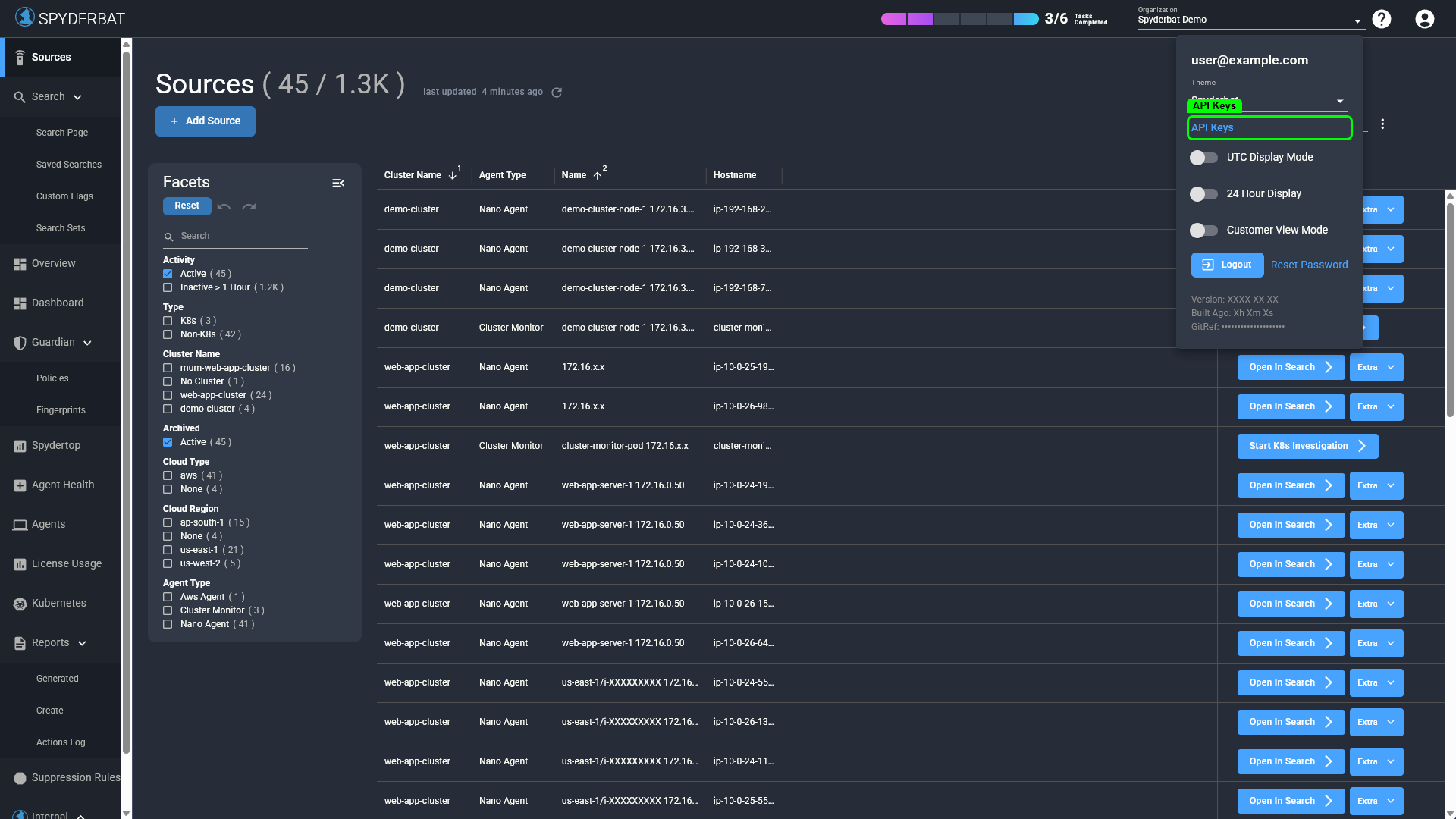The height and width of the screenshot is (819, 1456).
Task: Refresh the Sources list
Action: pos(557,92)
